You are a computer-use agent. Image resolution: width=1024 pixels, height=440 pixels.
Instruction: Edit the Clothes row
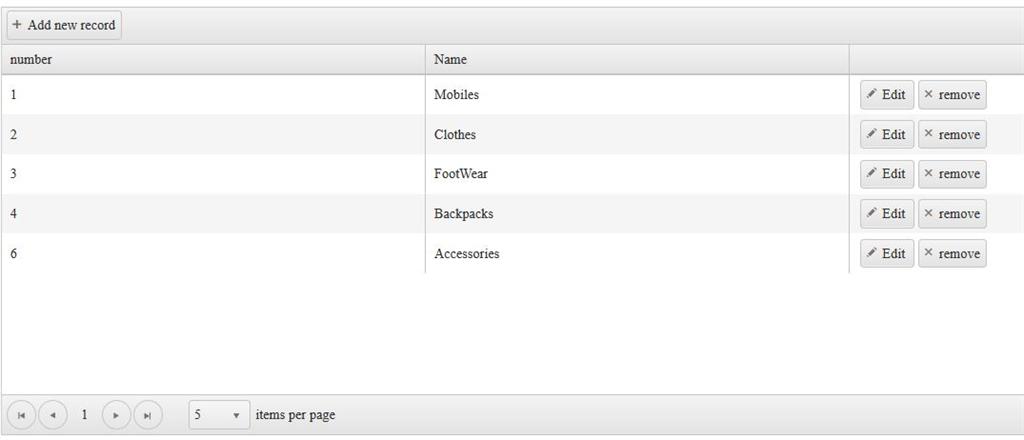point(886,135)
